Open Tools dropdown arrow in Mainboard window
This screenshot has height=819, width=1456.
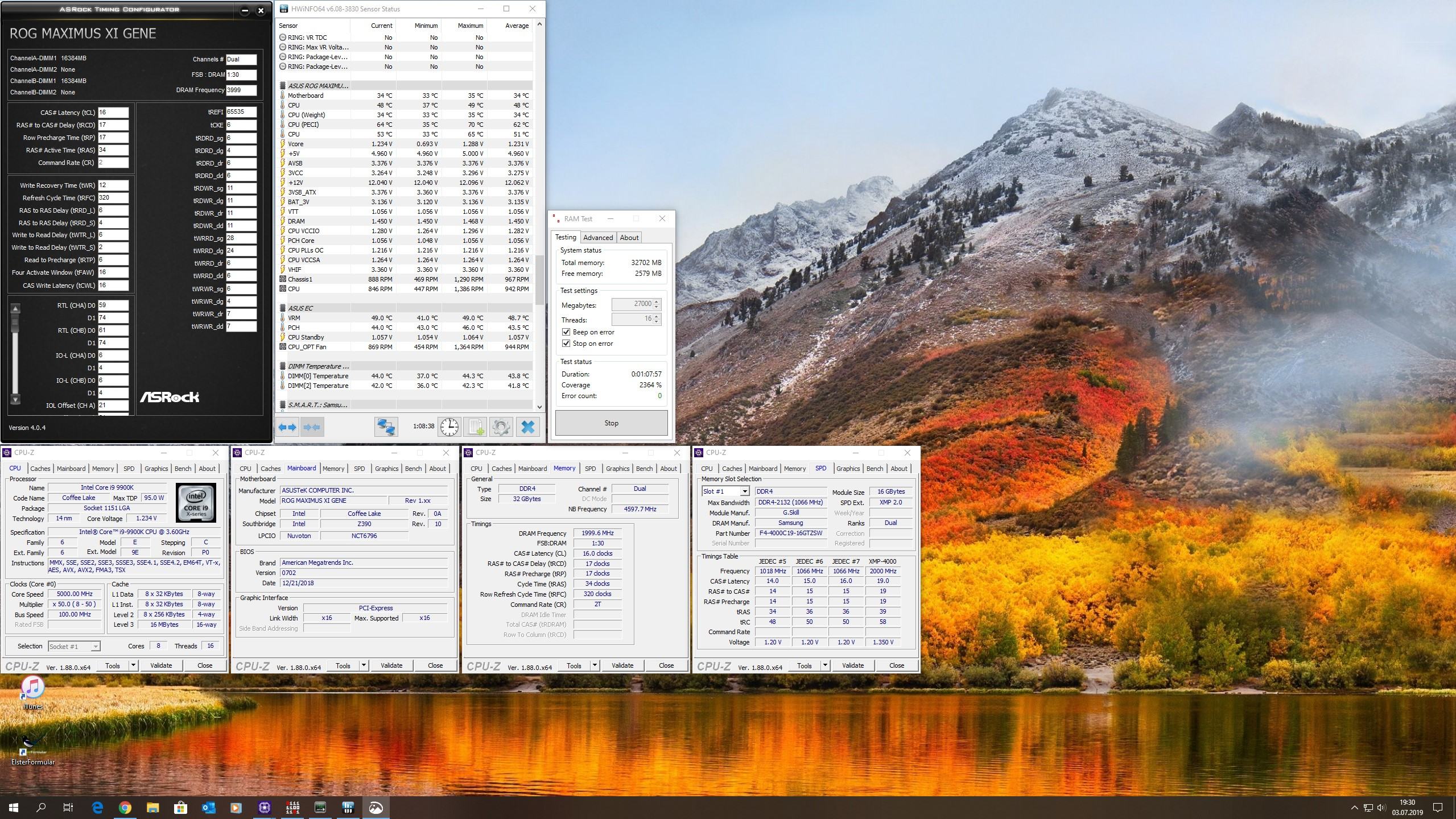click(x=364, y=665)
